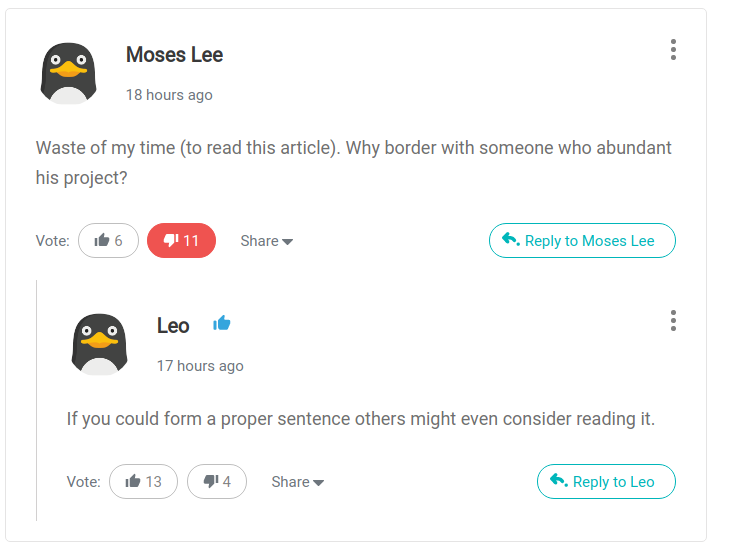Screen dimensions: 736x555
Task: Click the caret arrow next to Moses Lee's Share
Action: pyautogui.click(x=287, y=242)
